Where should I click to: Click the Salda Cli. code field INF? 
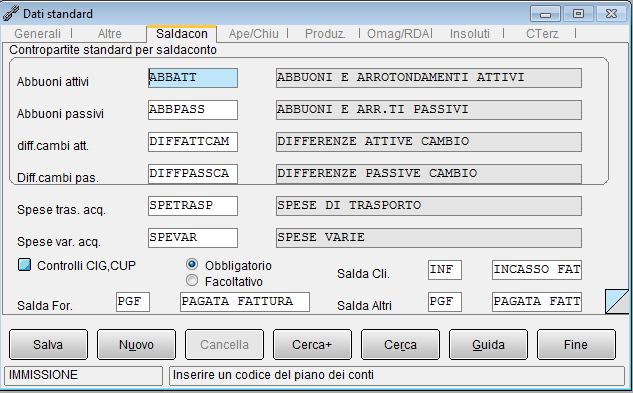coord(445,270)
